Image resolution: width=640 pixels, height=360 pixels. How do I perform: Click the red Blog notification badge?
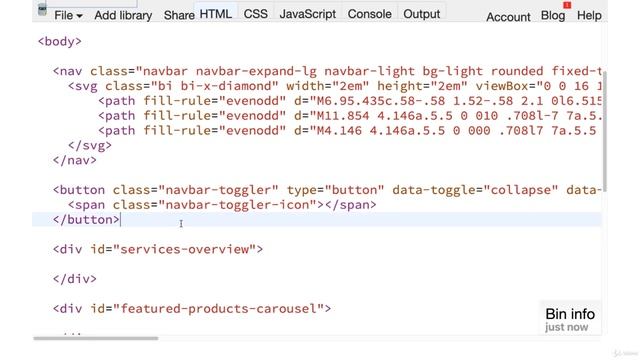(x=567, y=5)
